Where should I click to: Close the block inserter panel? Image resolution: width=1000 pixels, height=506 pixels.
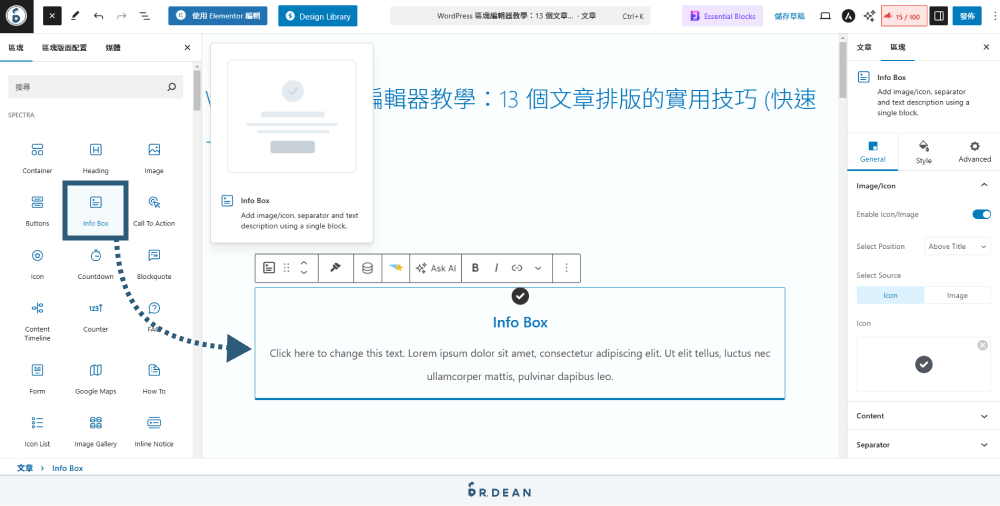tap(187, 48)
